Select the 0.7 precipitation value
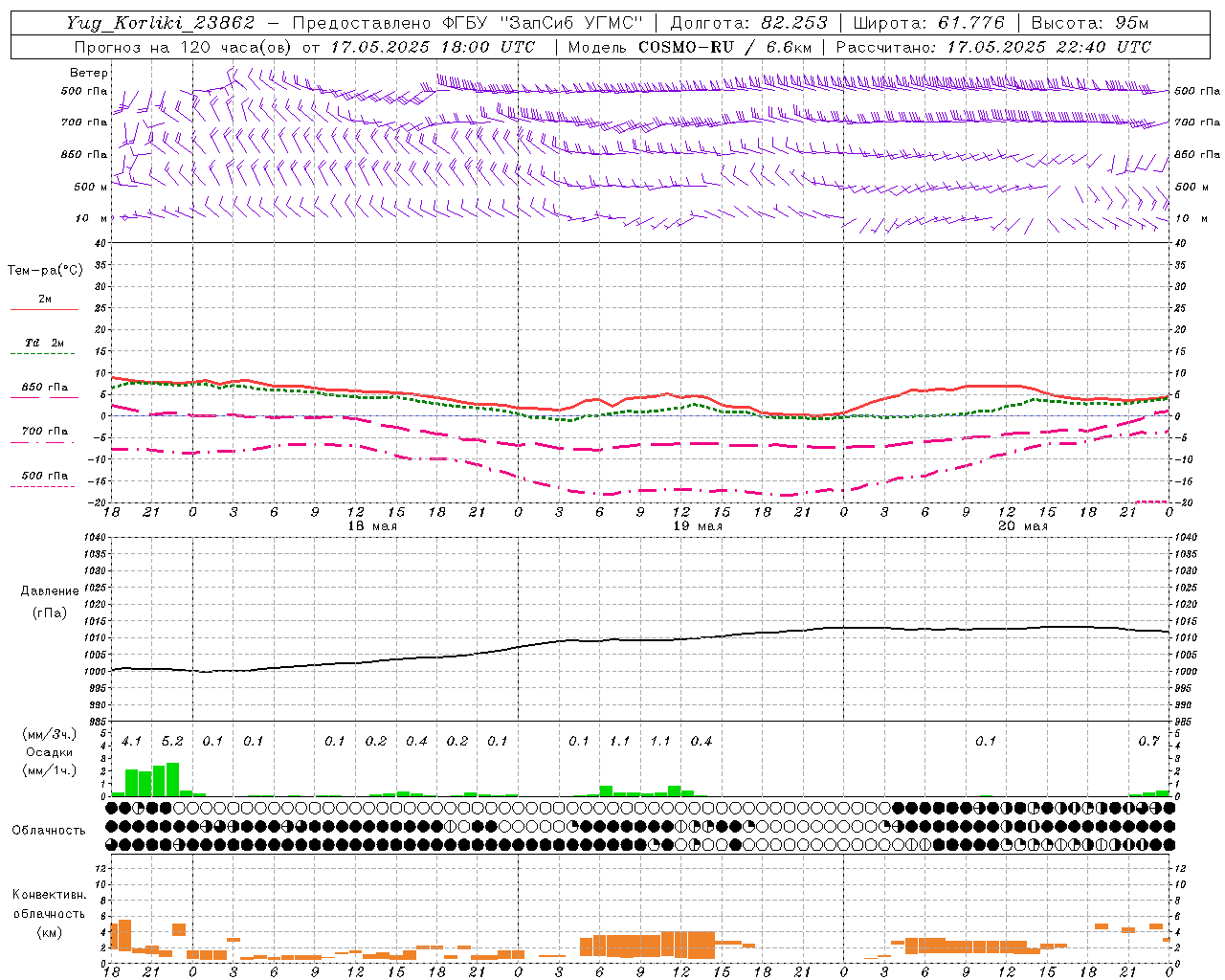This screenshot has width=1225, height=980. tap(1149, 741)
